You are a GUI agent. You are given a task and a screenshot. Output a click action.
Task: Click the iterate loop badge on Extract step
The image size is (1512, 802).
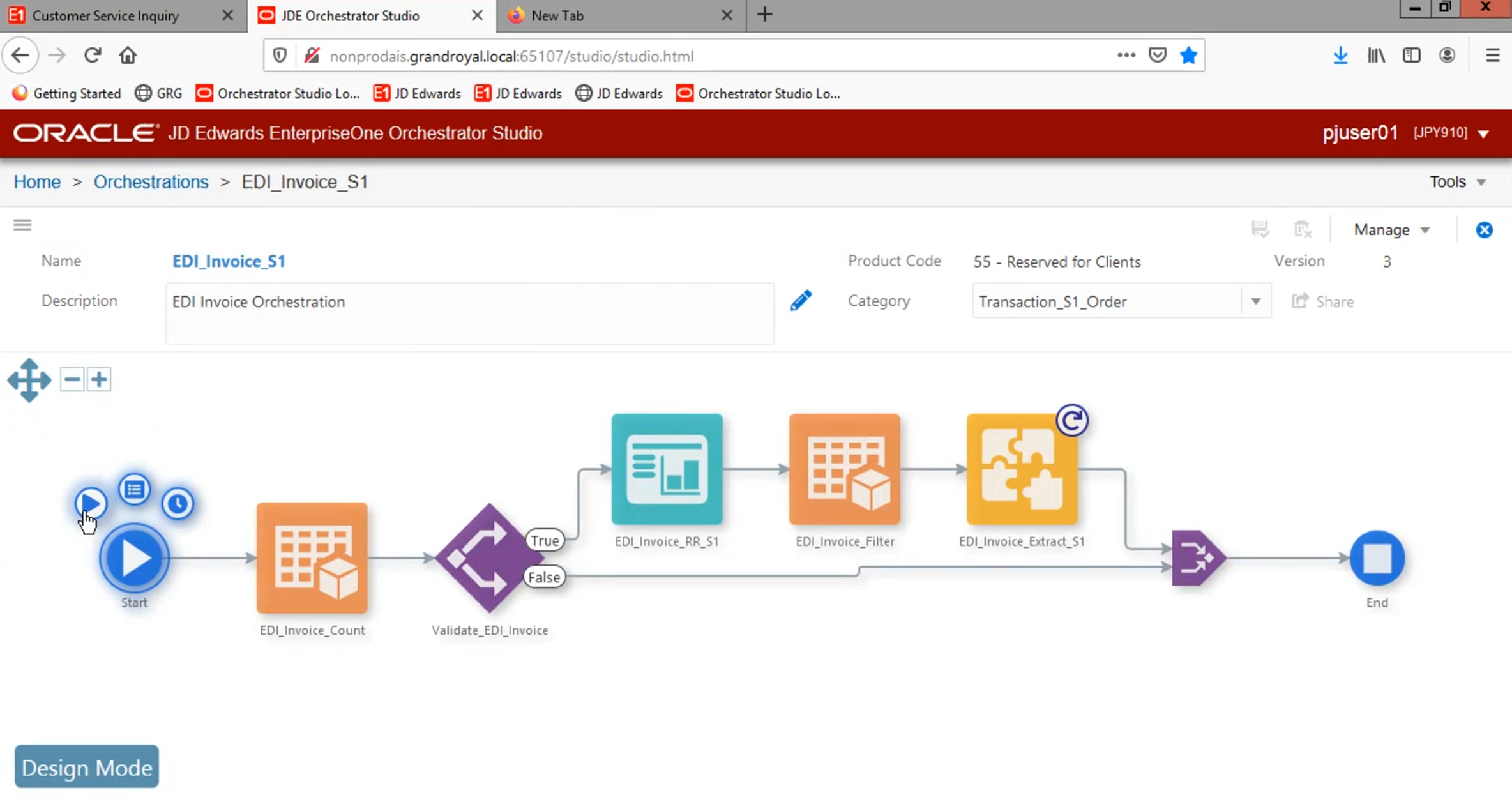[x=1071, y=421]
